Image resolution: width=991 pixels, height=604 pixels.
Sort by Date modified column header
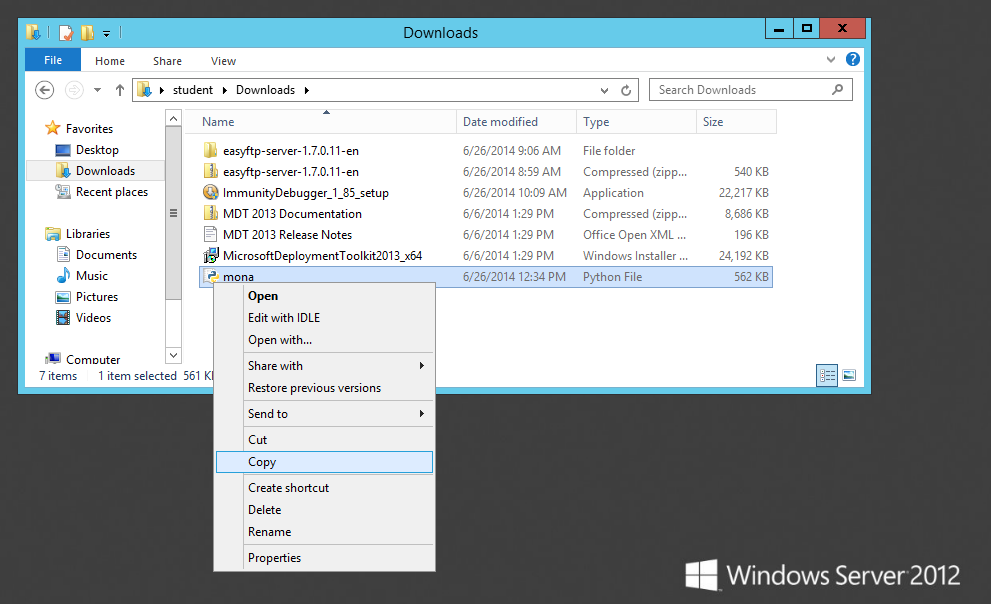point(500,122)
